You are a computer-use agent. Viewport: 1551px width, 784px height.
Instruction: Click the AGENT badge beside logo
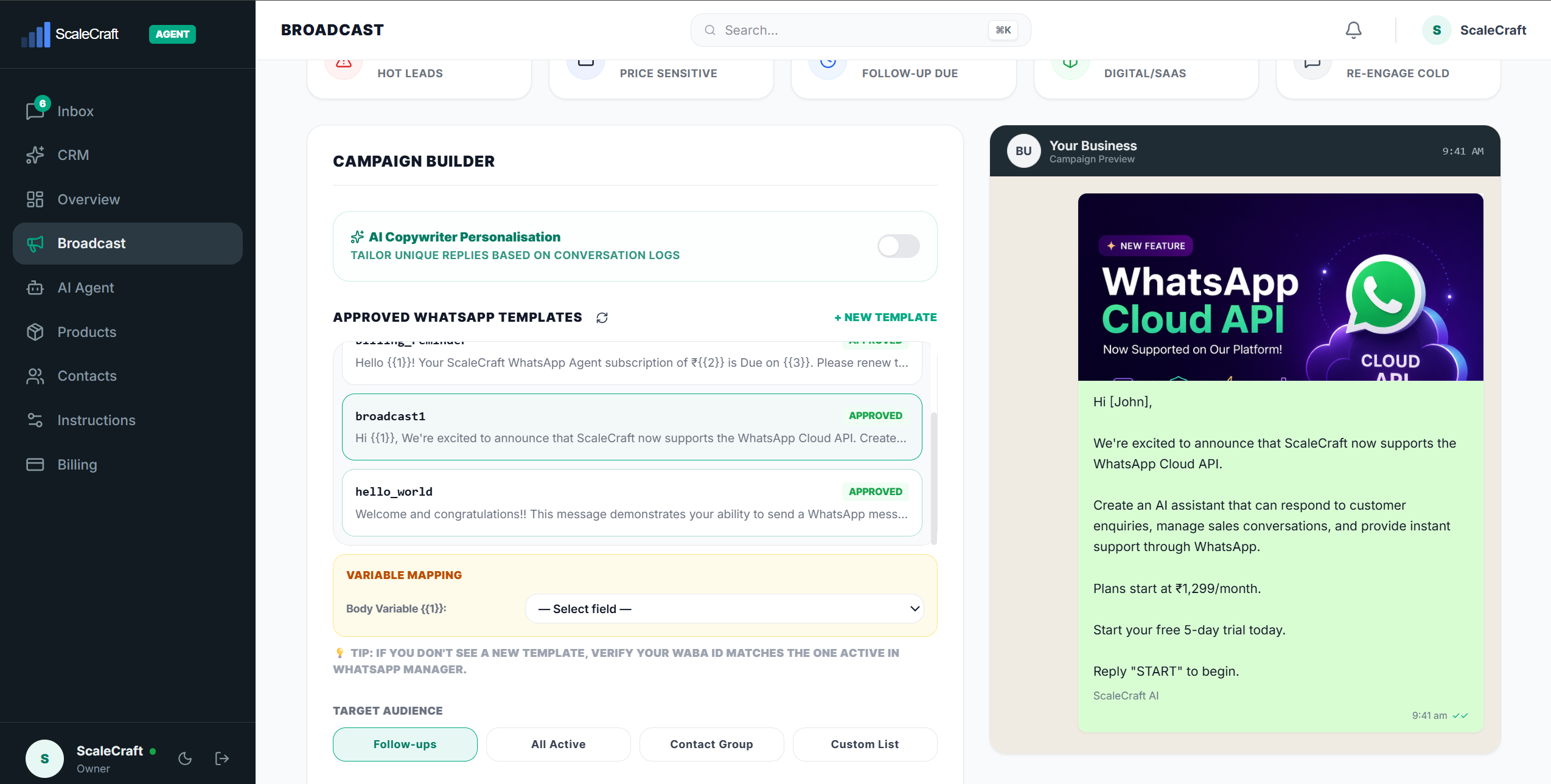point(172,34)
